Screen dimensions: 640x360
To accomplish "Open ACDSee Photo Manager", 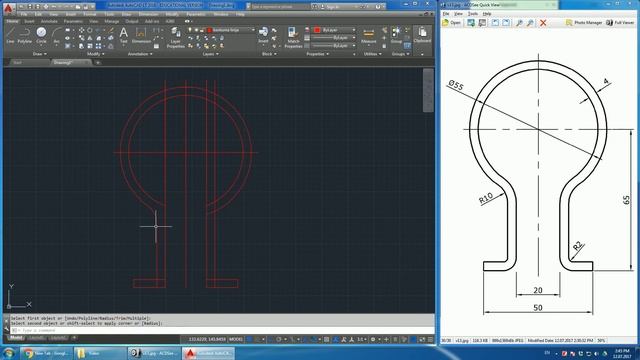I will (x=584, y=23).
